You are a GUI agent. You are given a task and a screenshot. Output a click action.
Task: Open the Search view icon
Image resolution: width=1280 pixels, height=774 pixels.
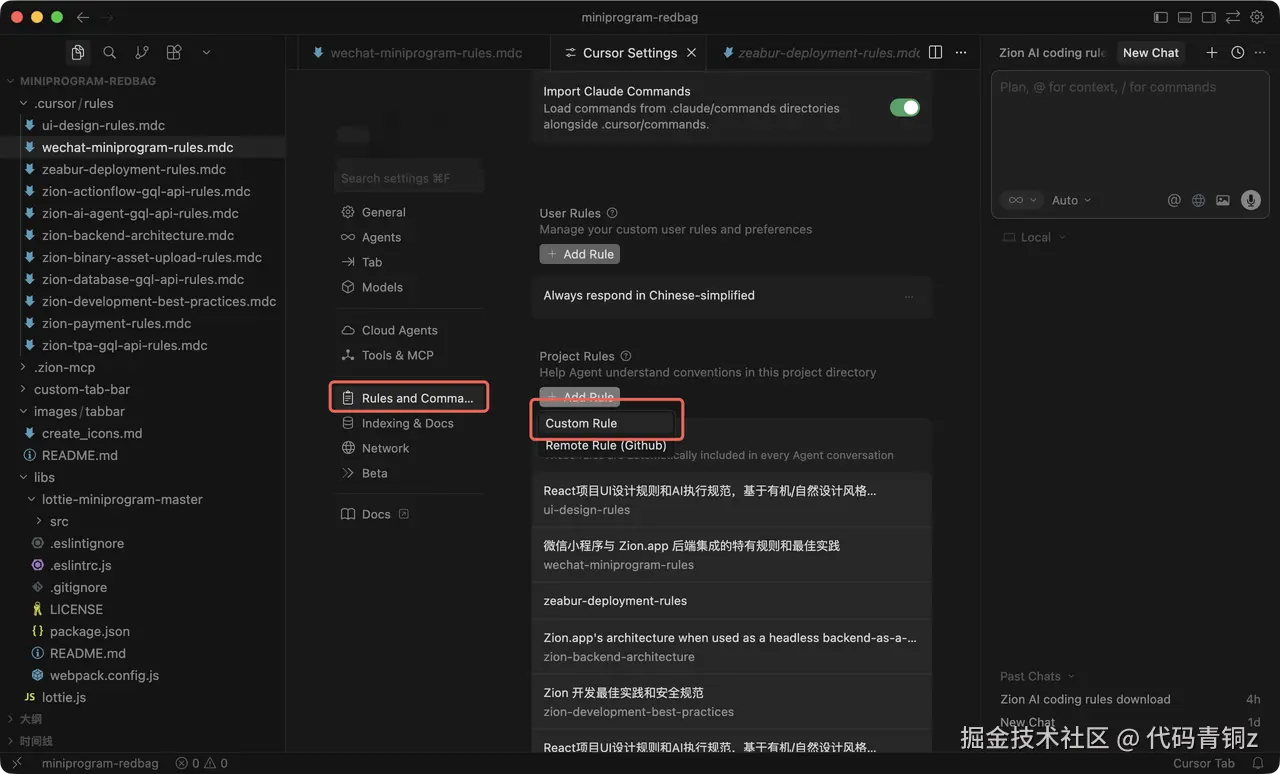(110, 53)
